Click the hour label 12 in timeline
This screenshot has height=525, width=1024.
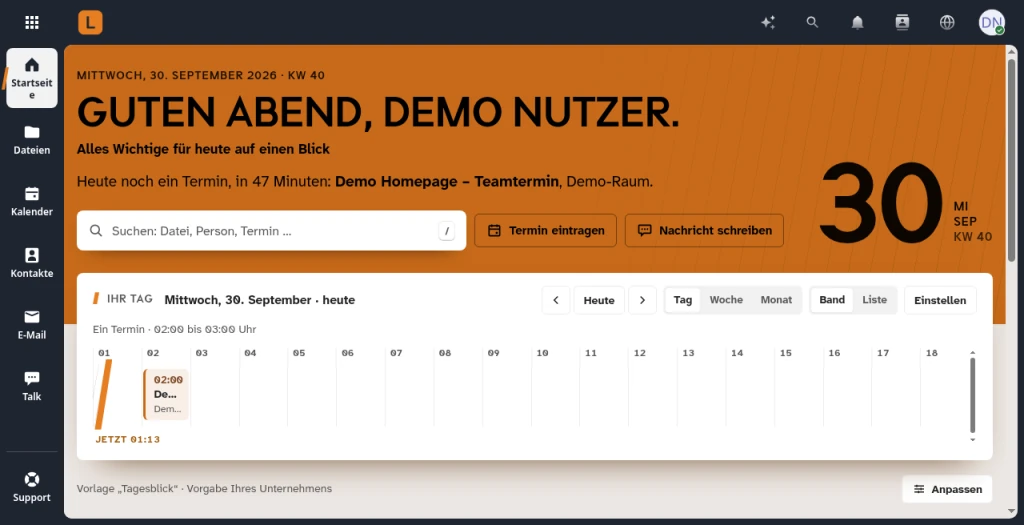click(x=639, y=353)
